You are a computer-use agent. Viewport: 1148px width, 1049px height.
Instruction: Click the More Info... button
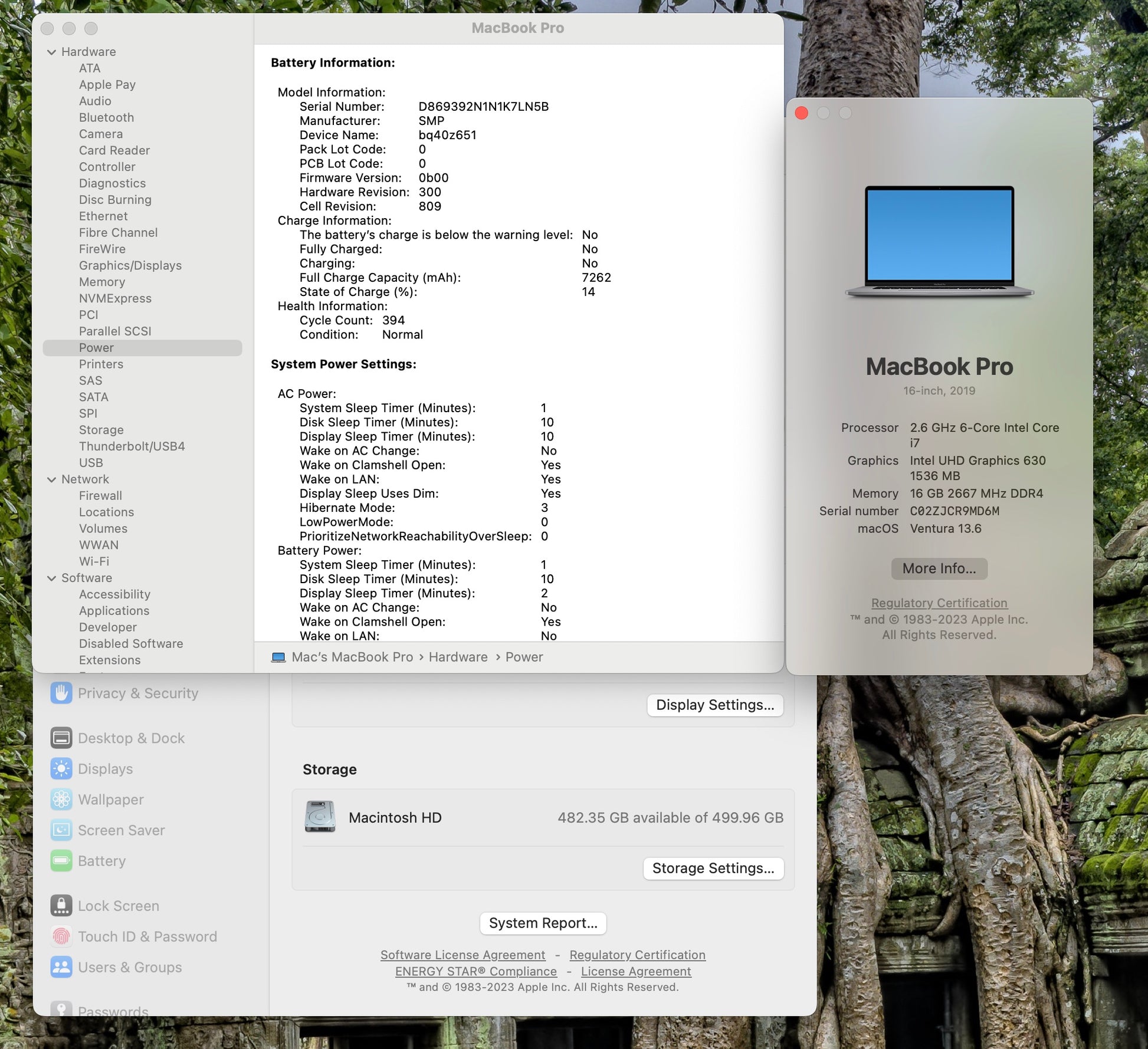point(939,568)
